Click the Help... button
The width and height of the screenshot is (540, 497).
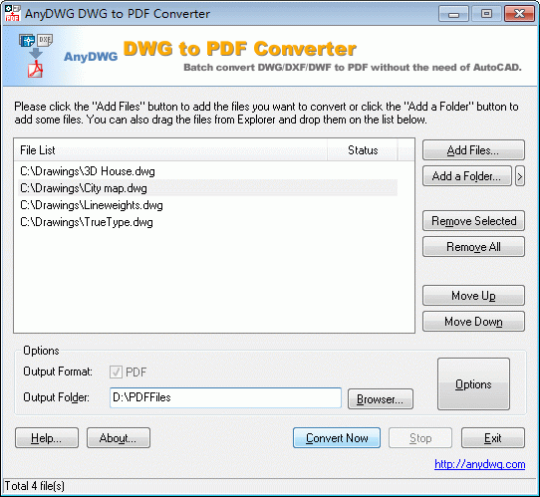47,438
